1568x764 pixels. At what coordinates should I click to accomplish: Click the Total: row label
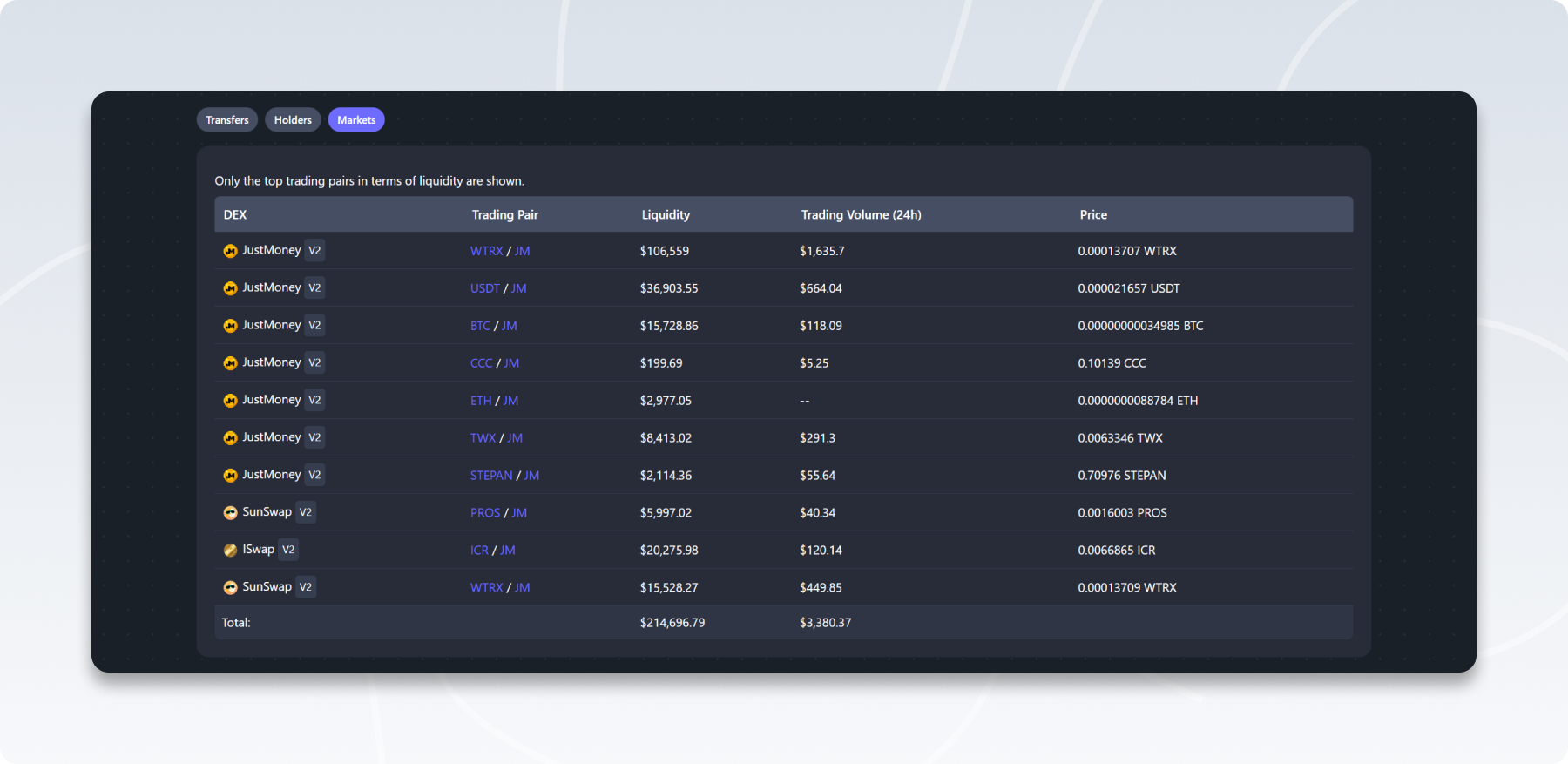coord(236,623)
